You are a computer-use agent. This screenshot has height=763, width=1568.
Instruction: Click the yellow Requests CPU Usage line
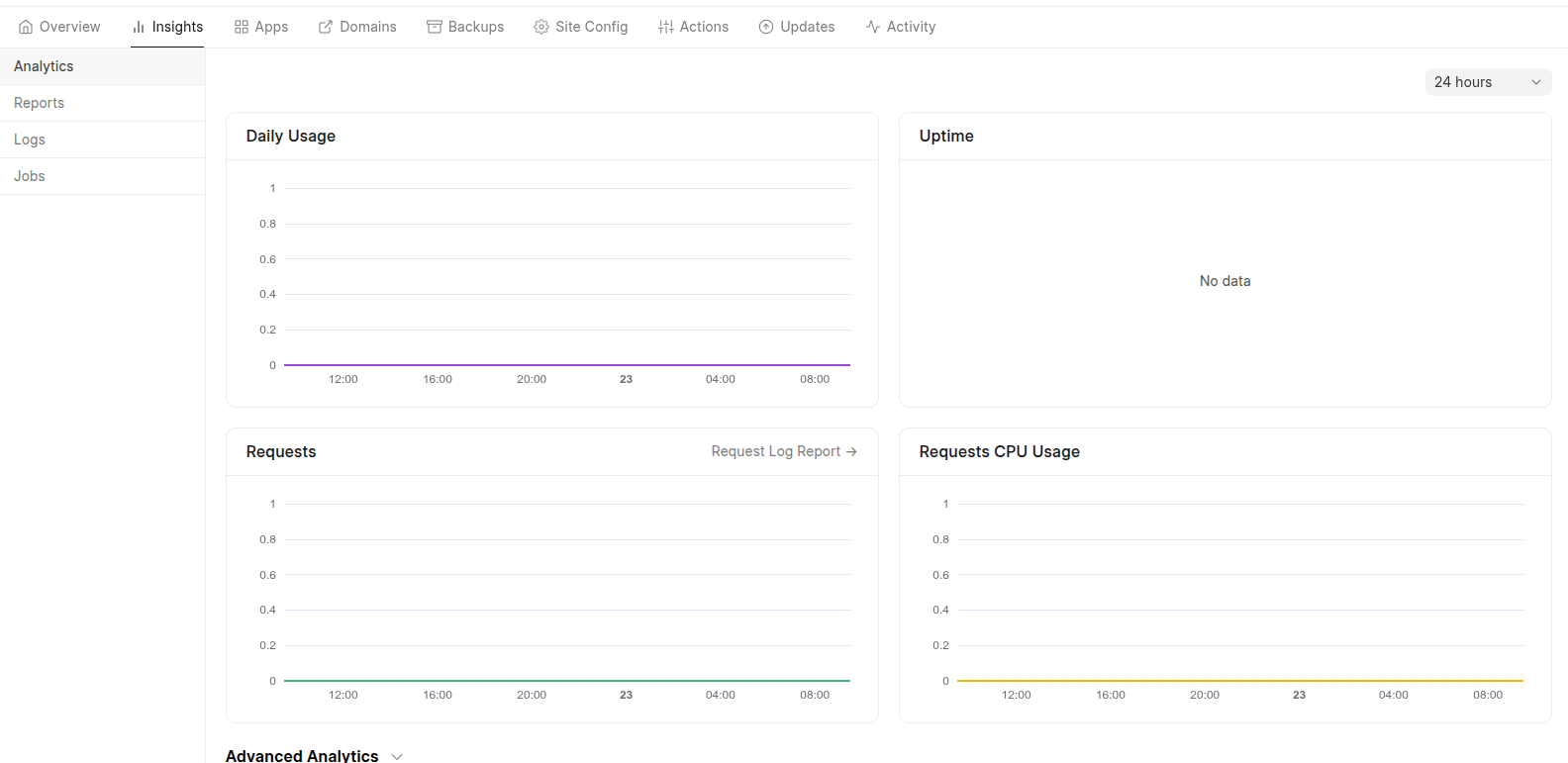(1240, 681)
